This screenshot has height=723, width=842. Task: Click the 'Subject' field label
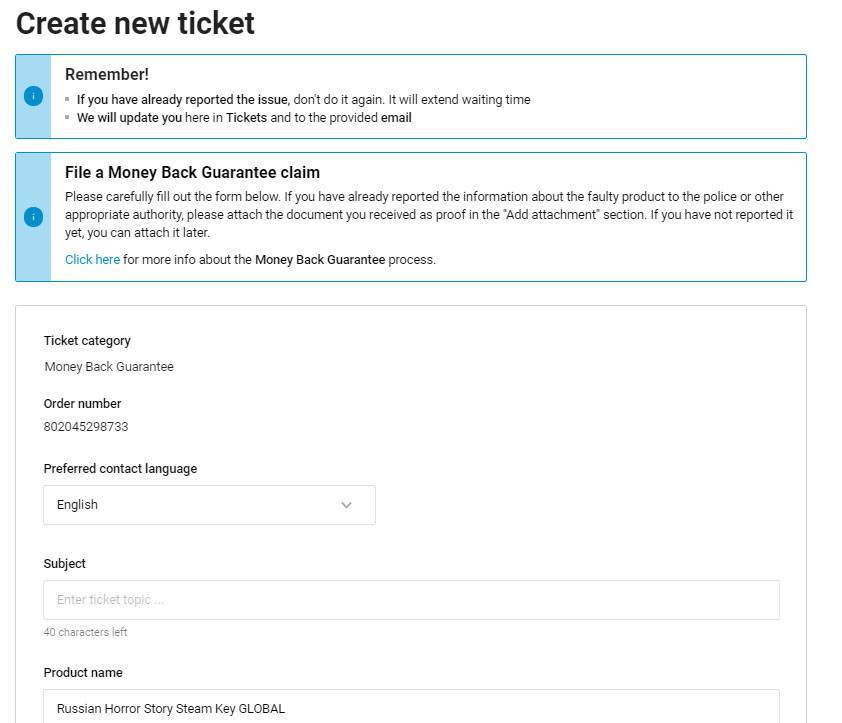64,563
